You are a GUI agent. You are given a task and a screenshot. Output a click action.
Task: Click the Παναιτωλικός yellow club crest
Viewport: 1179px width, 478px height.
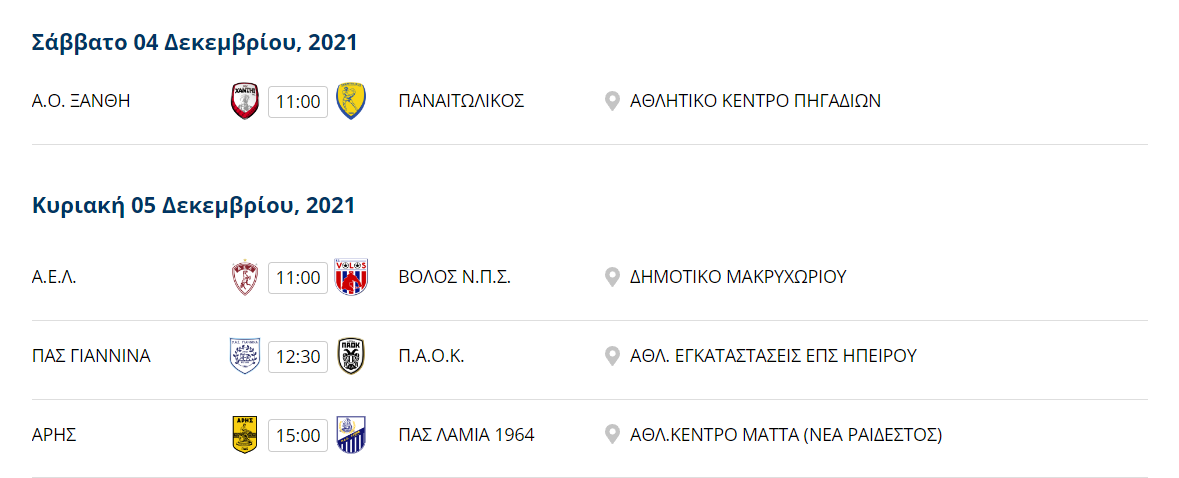pos(350,101)
